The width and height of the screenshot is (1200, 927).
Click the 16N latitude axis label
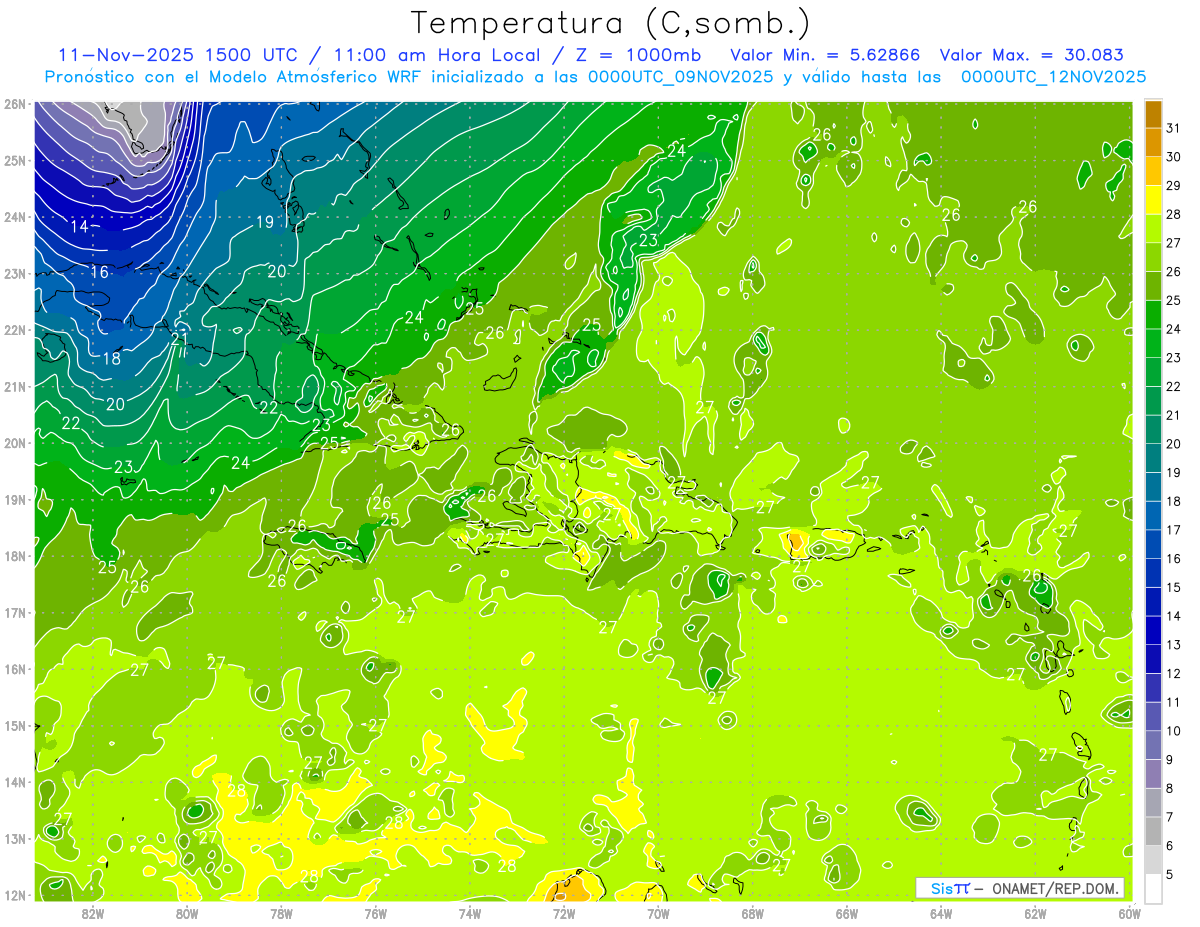coord(15,669)
